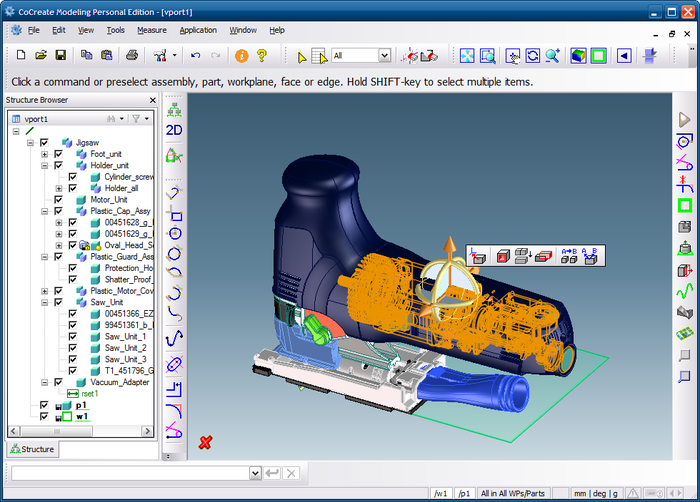
Task: Click the Print icon
Action: pyautogui.click(x=132, y=55)
